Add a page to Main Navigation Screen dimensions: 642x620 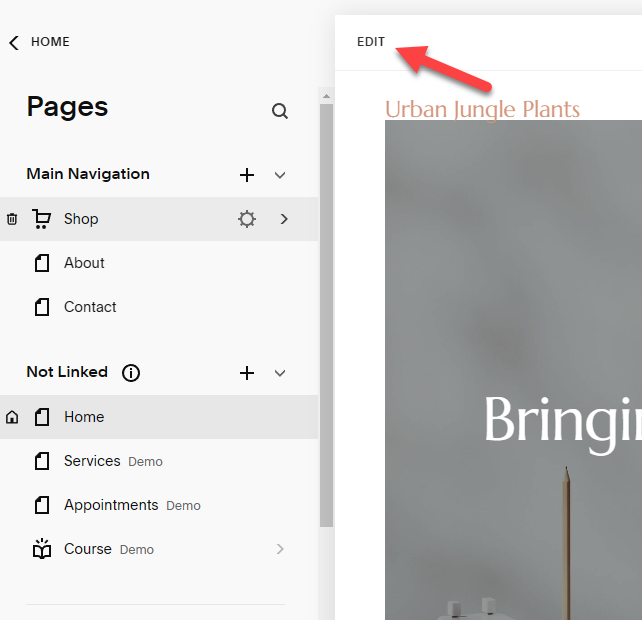[x=247, y=175]
